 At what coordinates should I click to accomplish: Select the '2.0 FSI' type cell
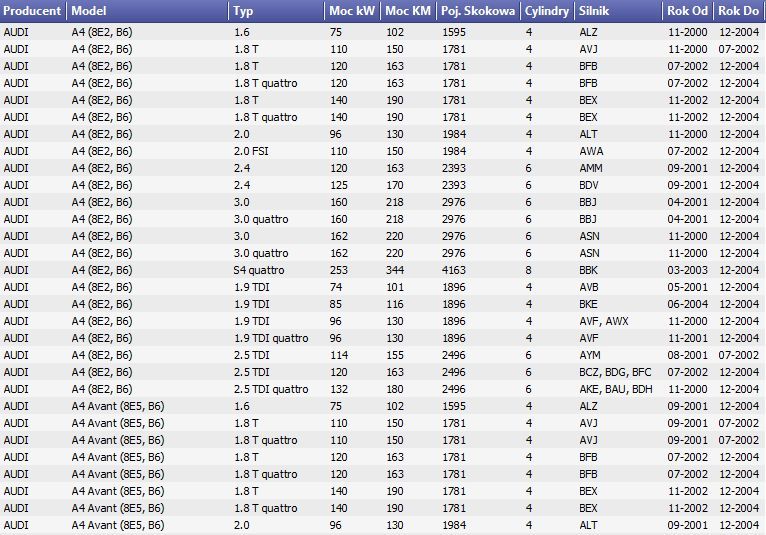pos(251,151)
